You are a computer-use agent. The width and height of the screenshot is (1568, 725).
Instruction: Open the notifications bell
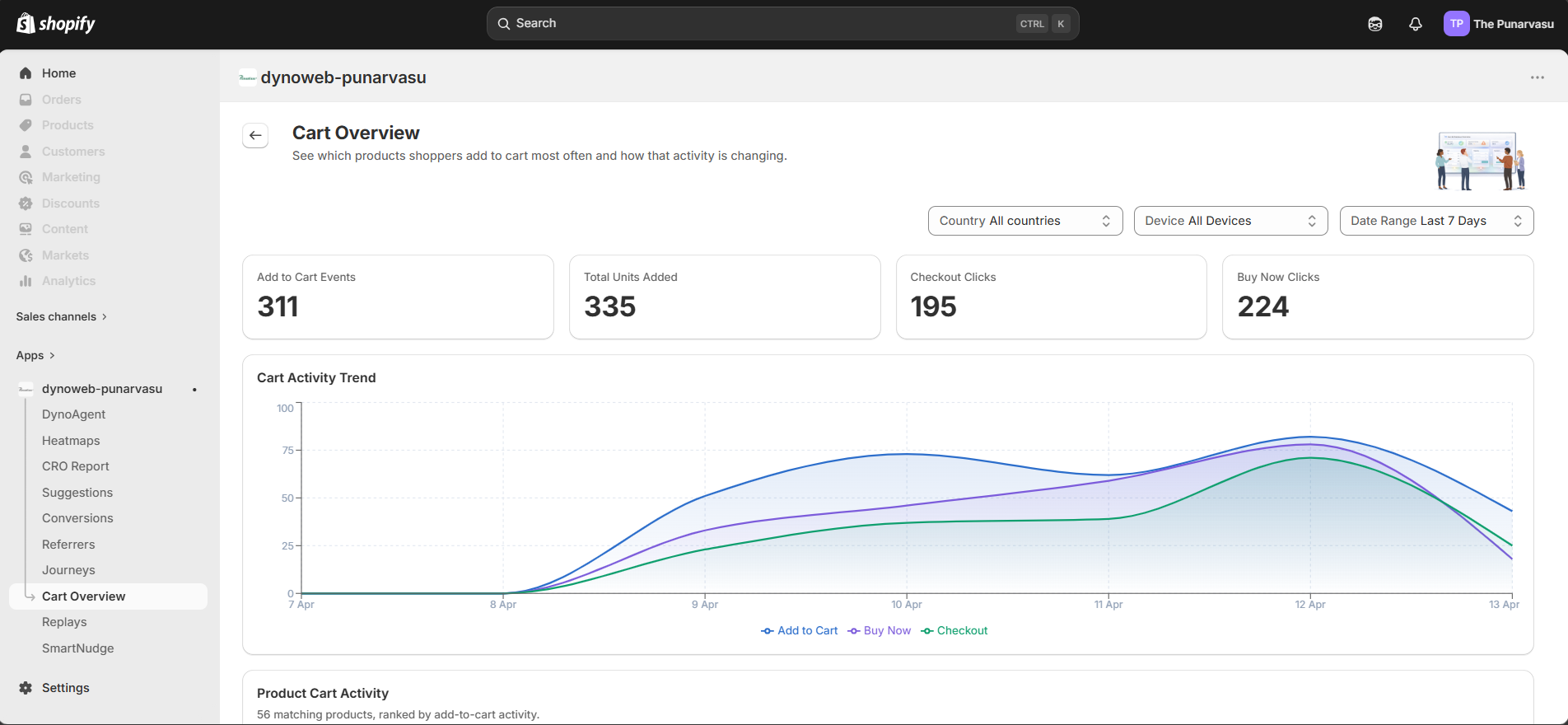(1416, 24)
